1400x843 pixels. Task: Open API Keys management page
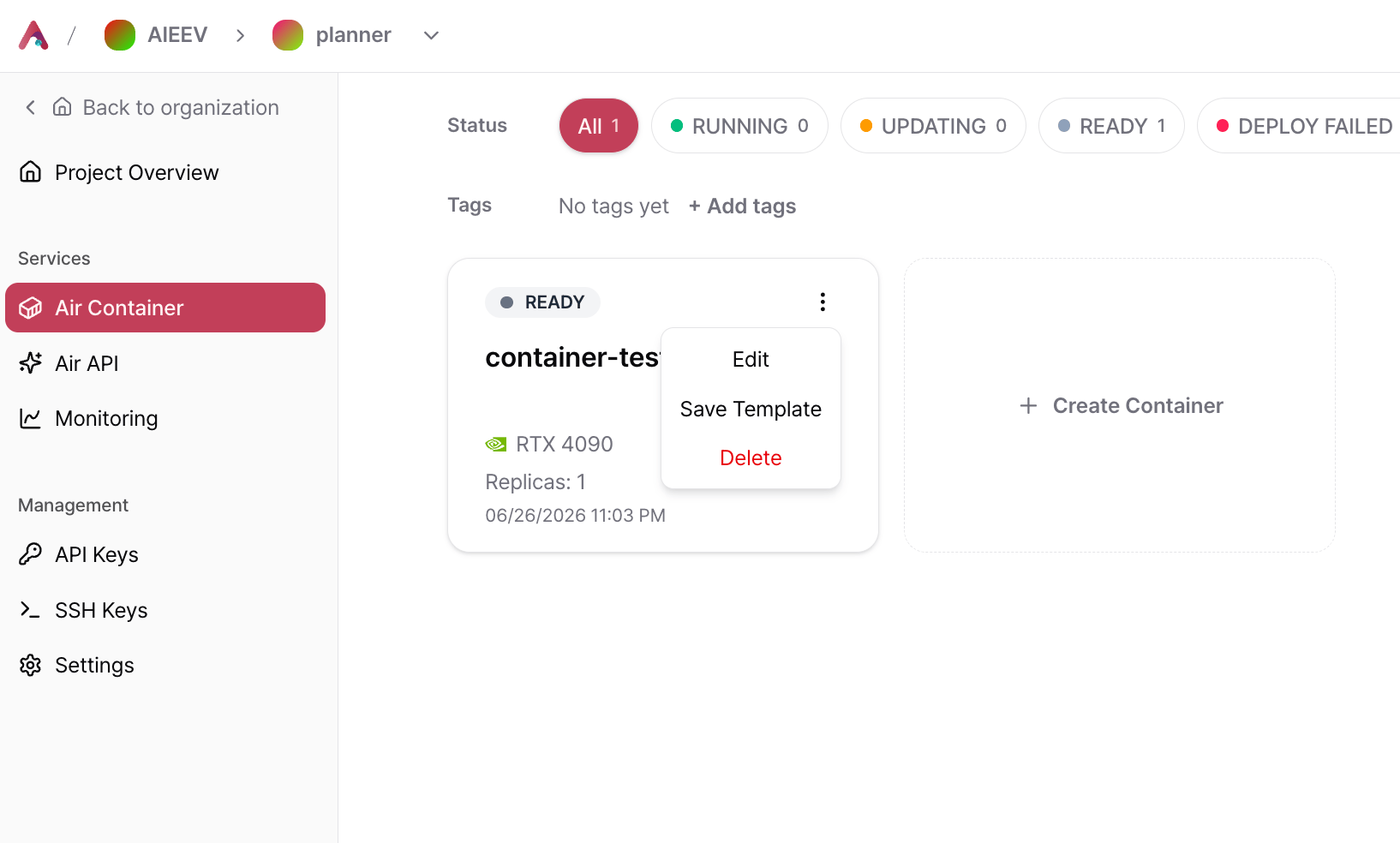(x=97, y=554)
